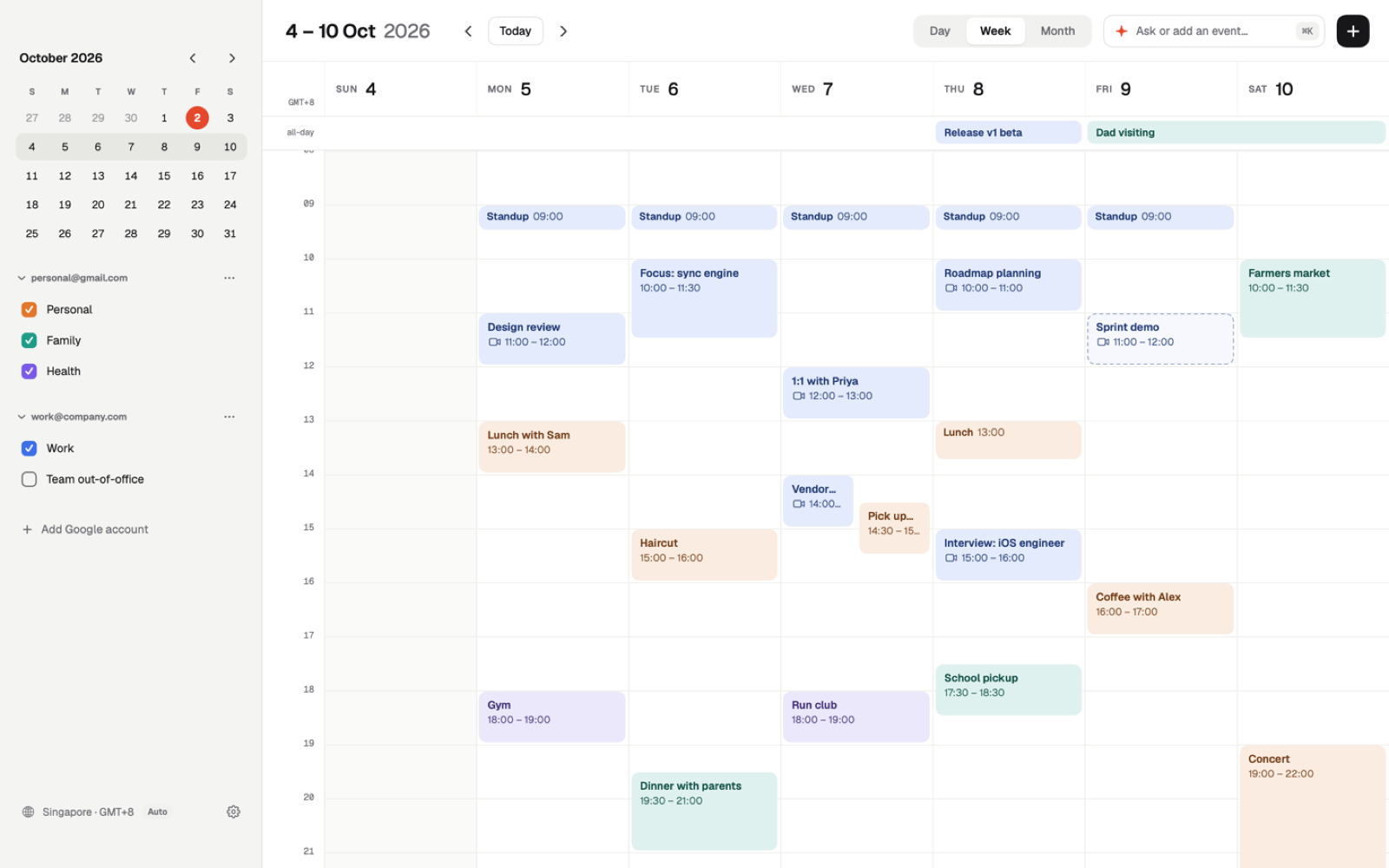Click the video icon on Roadmap planning event
The image size is (1389, 868).
[951, 288]
